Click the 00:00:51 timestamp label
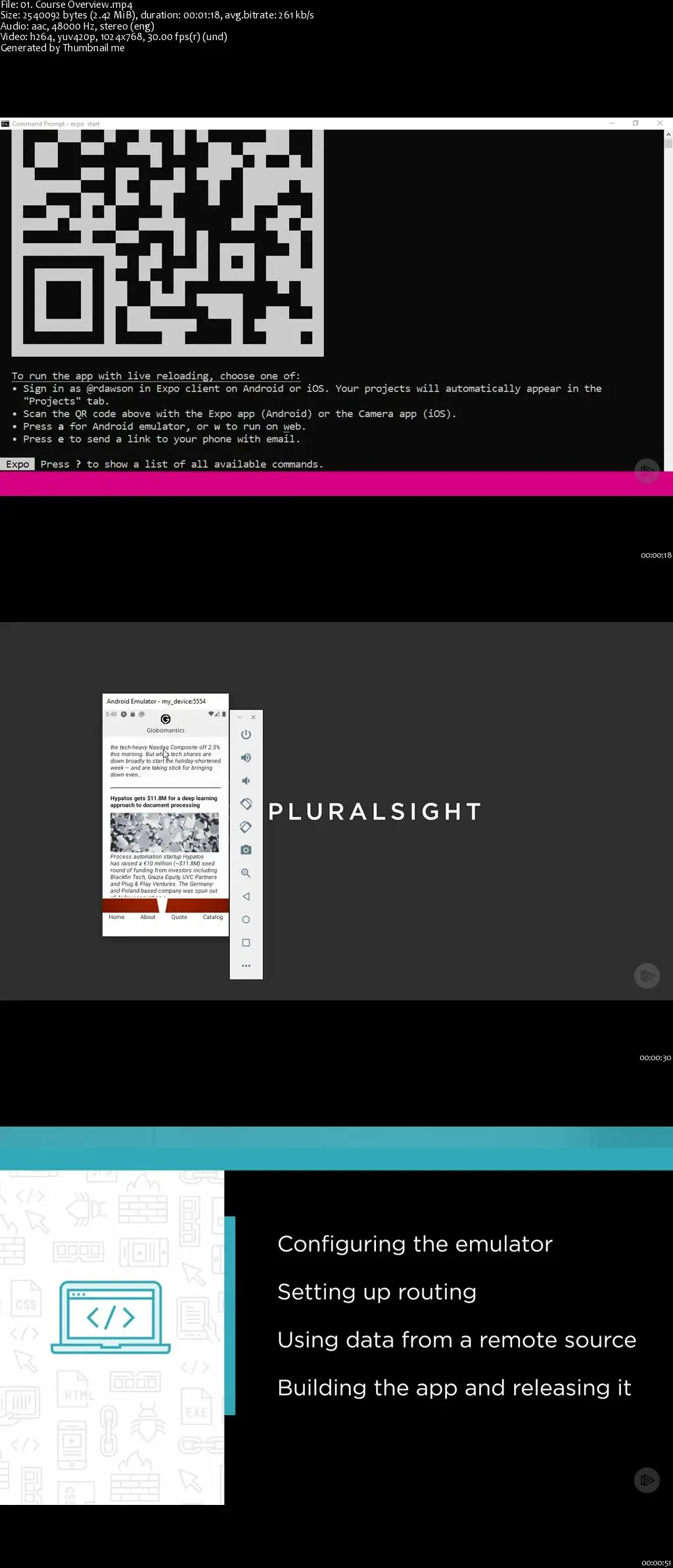Viewport: 673px width, 1568px height. coord(656,1563)
